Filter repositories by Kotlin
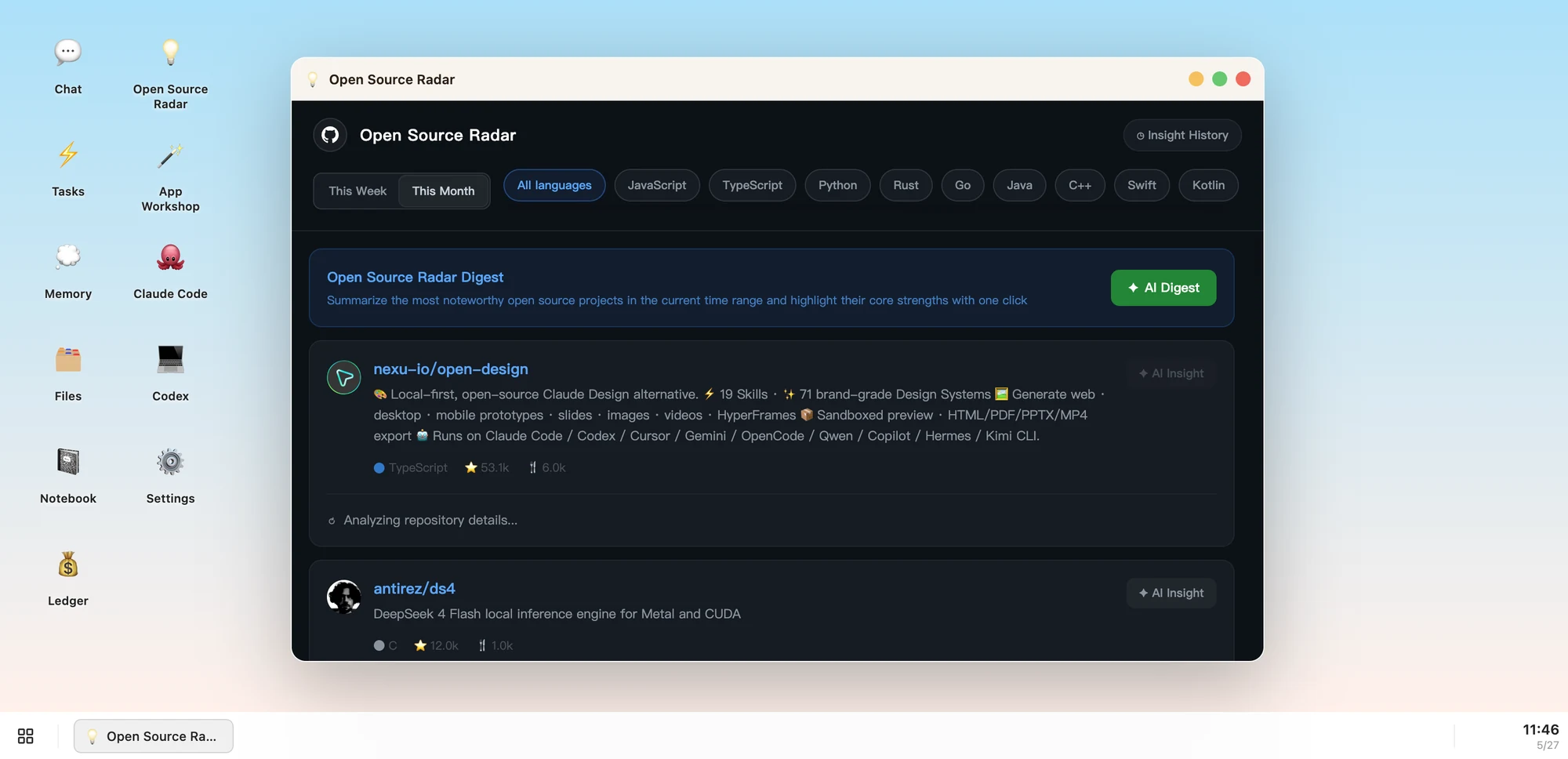This screenshot has height=759, width=1568. click(x=1208, y=185)
